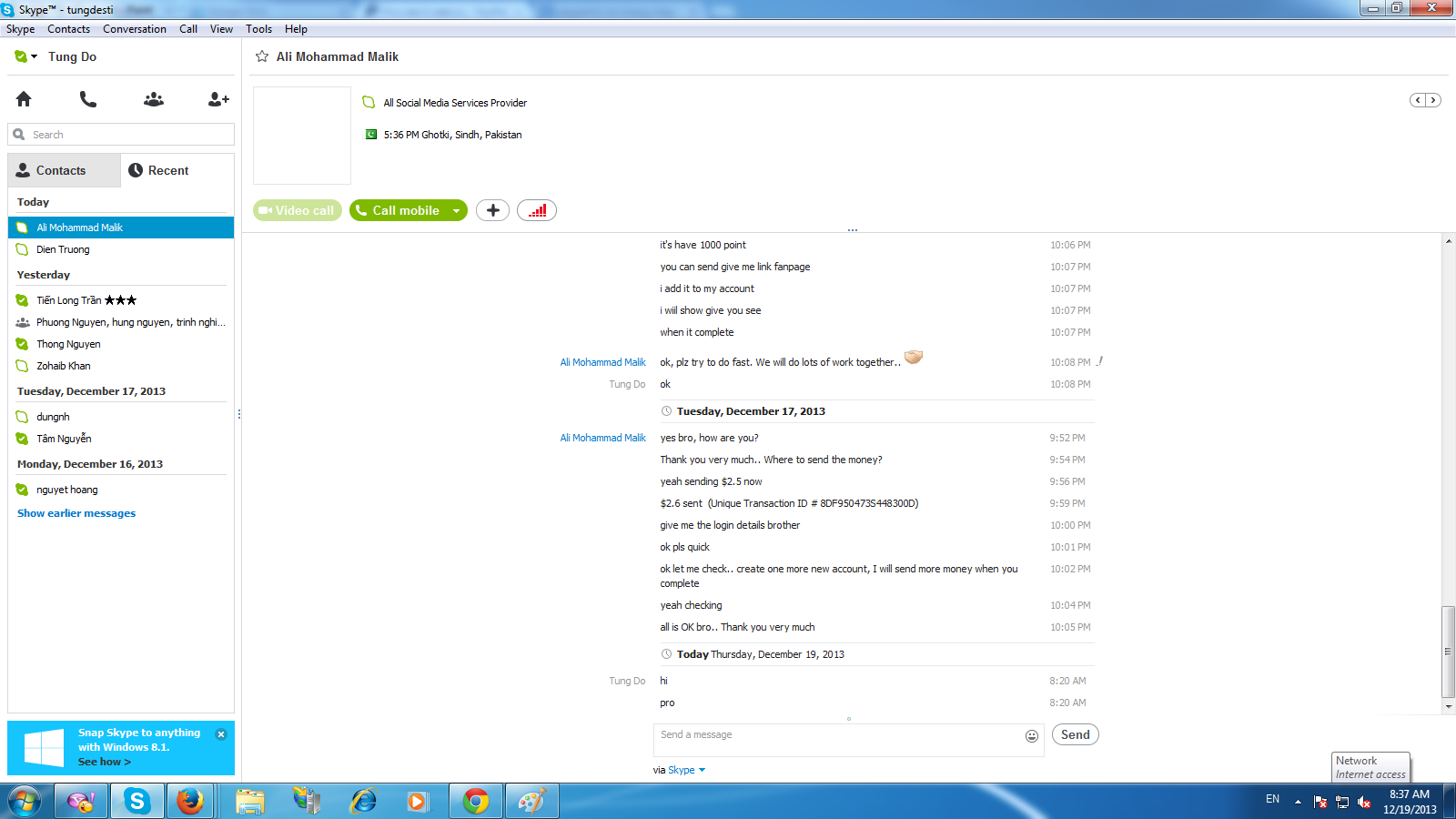Viewport: 1456px width, 819px height.
Task: Open the Phuong Nguyen group conversation
Action: point(121,322)
